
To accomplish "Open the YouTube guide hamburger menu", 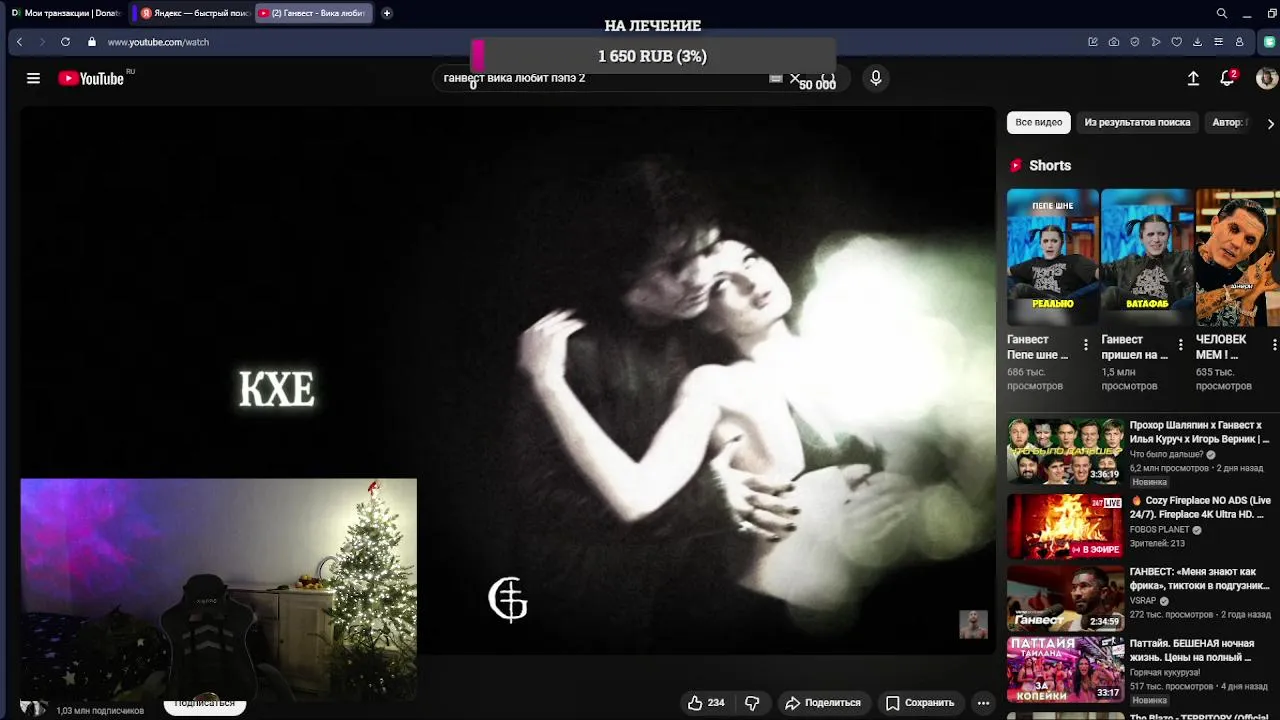I will [x=33, y=78].
